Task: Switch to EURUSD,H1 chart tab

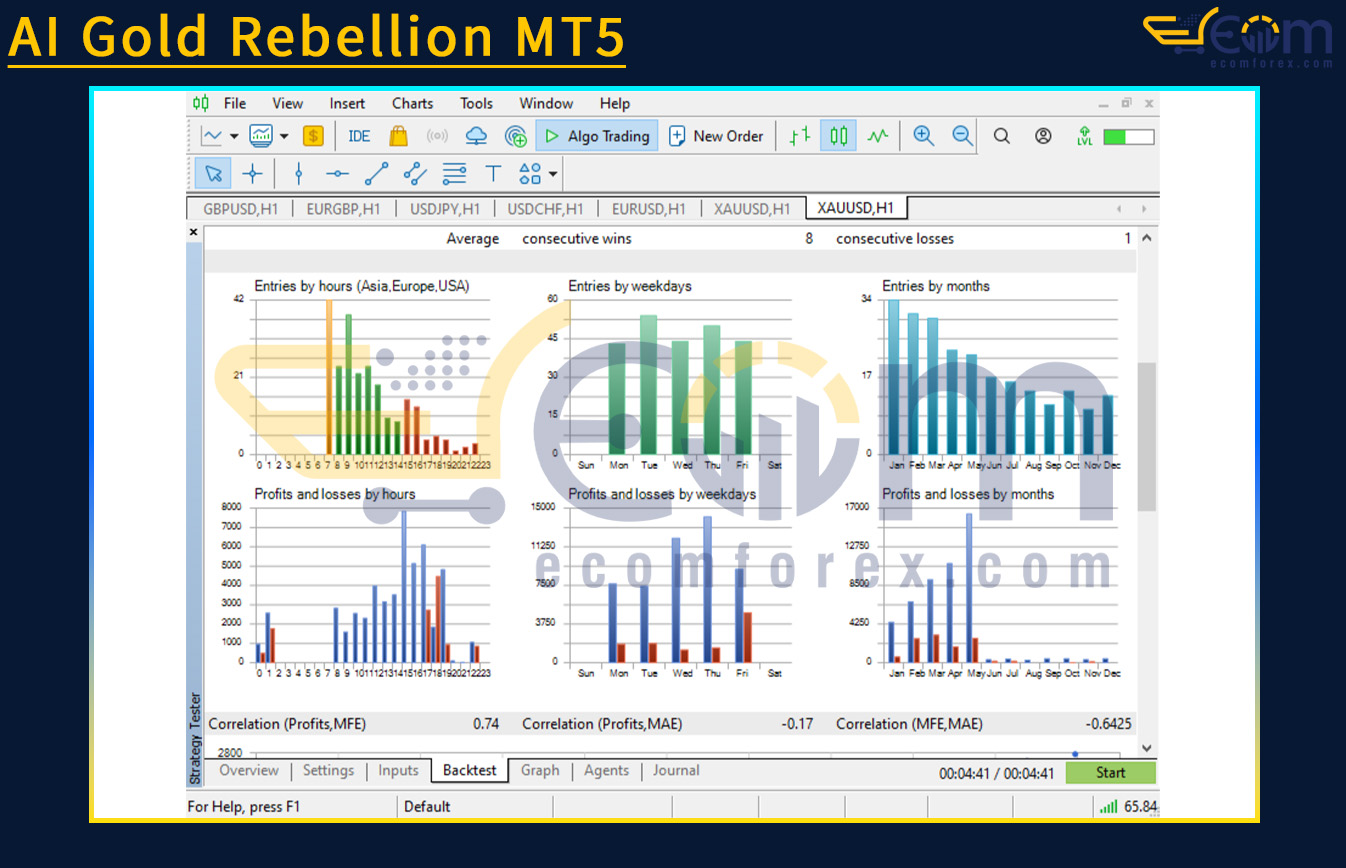Action: point(648,209)
